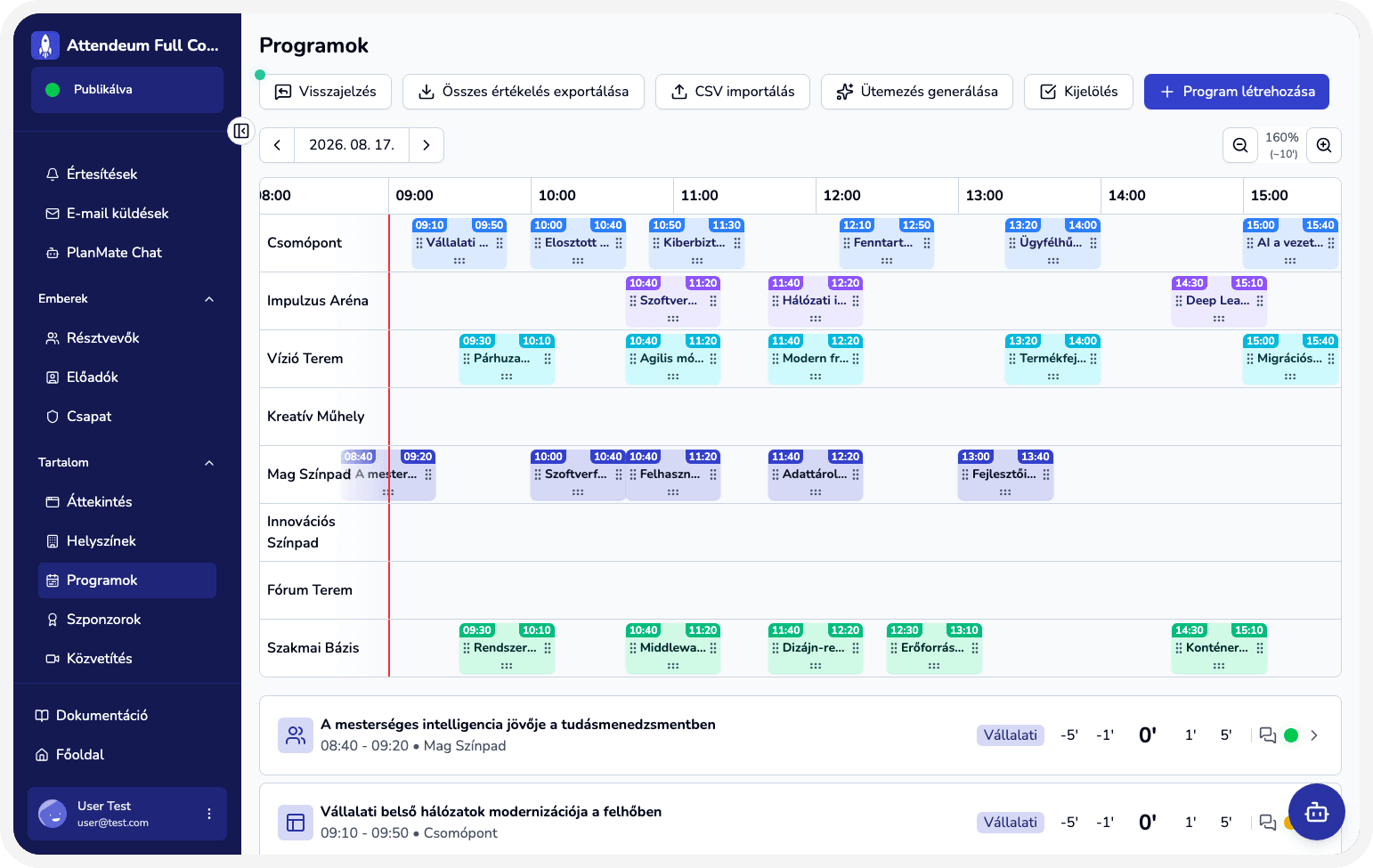The height and width of the screenshot is (868, 1373).
Task: Open session type icon for mesterséges intelligencia program
Action: click(296, 735)
